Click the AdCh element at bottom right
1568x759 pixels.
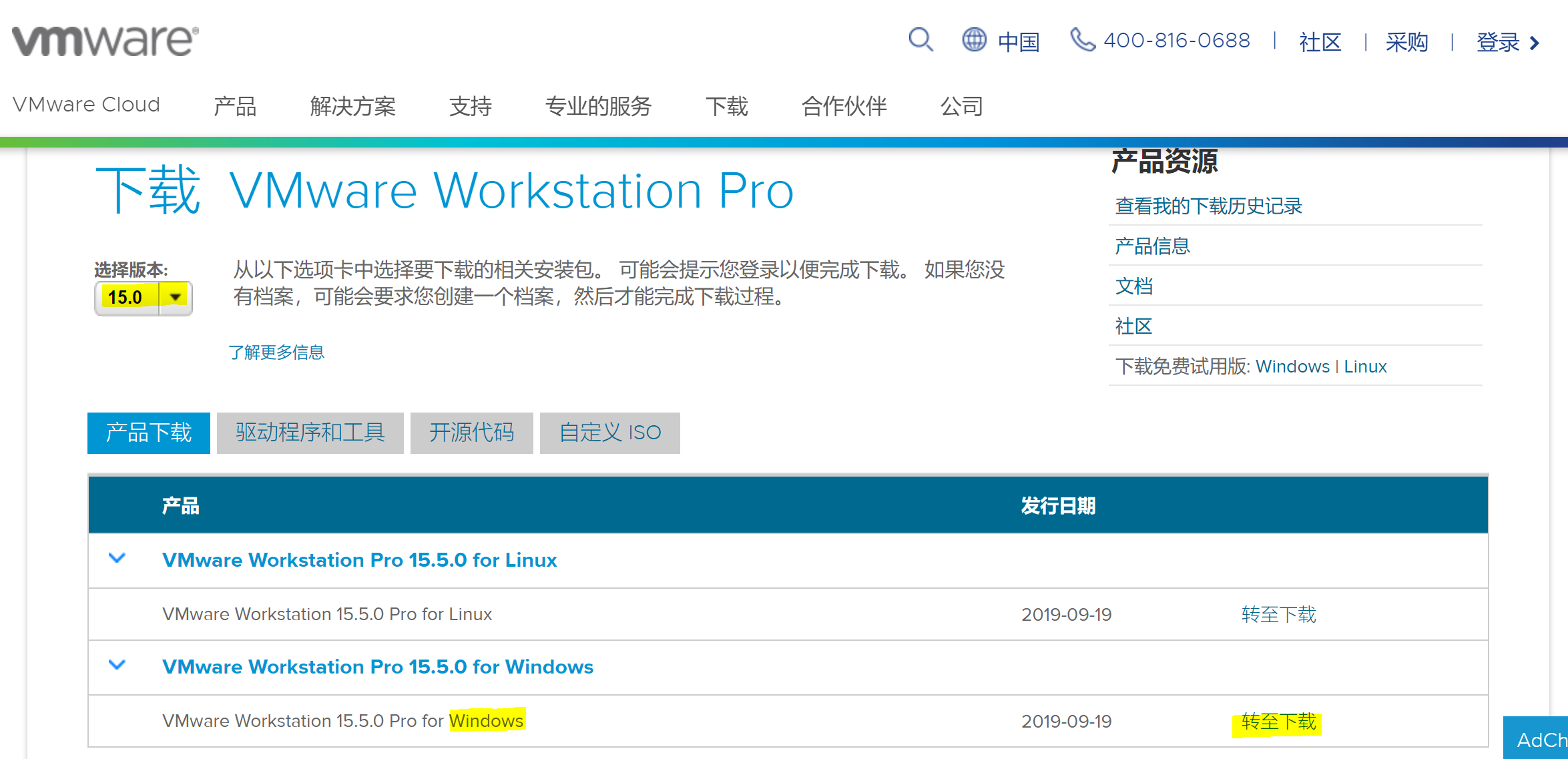click(x=1538, y=740)
